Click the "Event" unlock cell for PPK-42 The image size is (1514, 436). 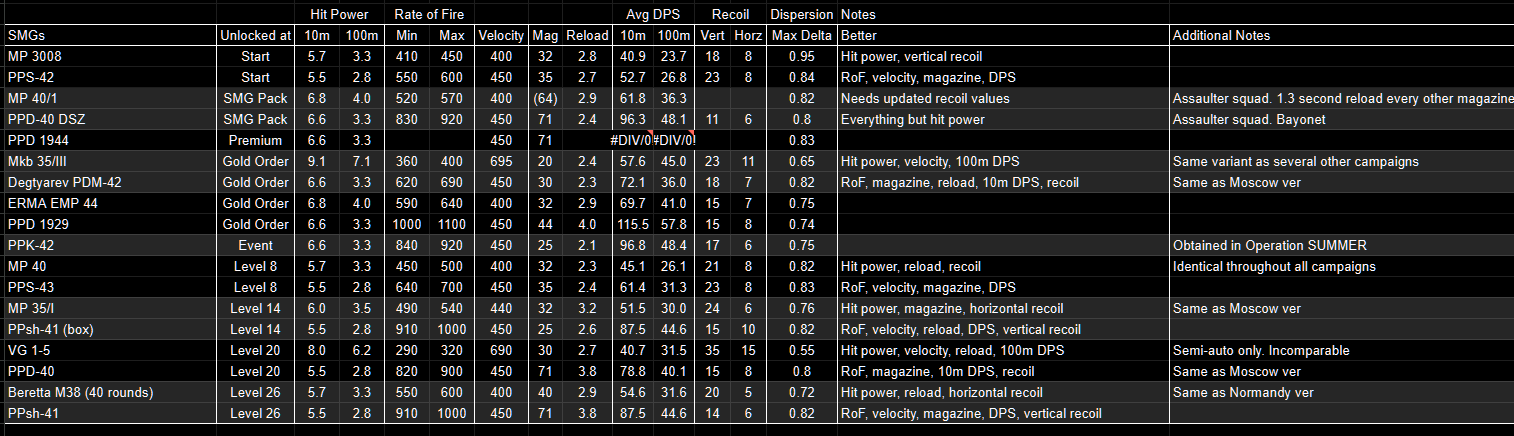255,245
